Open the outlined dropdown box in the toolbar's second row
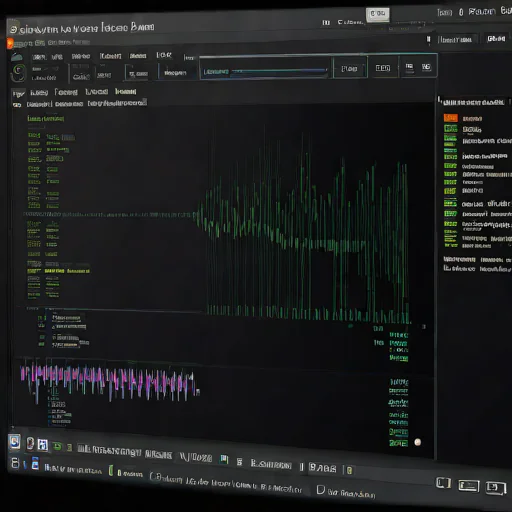Screen dimensions: 512x512 tap(137, 73)
